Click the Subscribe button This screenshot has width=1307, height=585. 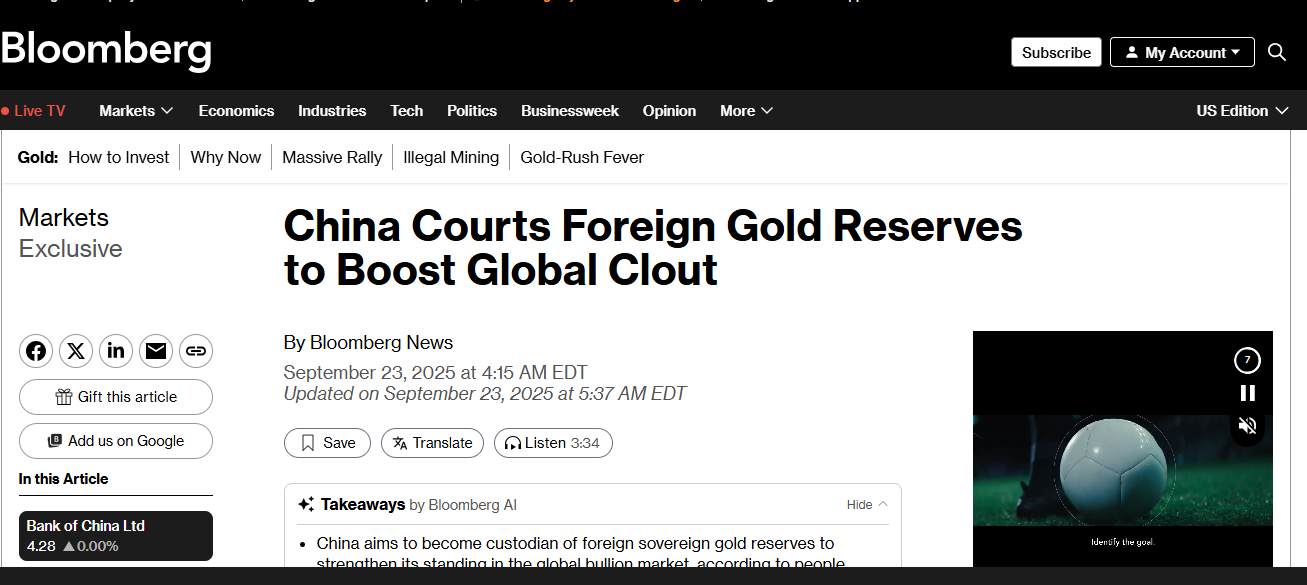[1056, 52]
